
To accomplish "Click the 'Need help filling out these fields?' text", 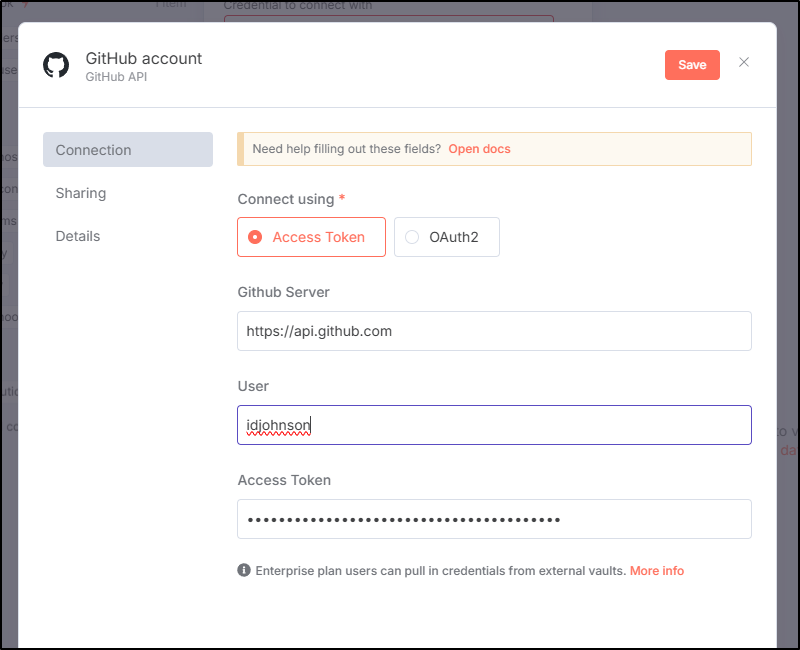I will click(x=346, y=149).
